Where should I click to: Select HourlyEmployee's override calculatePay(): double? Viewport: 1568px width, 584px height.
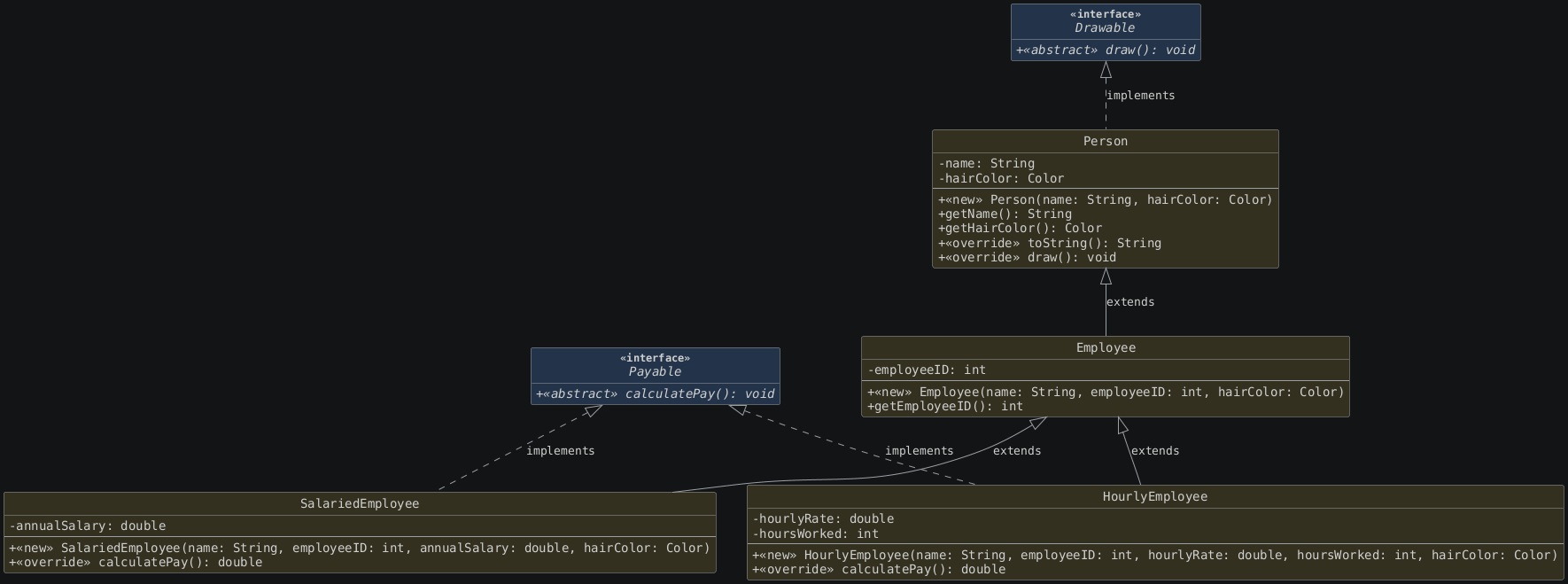(879, 569)
